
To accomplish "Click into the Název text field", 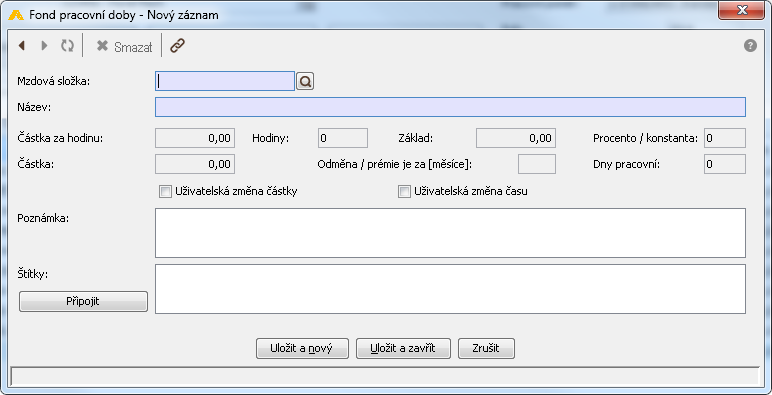I will click(450, 107).
